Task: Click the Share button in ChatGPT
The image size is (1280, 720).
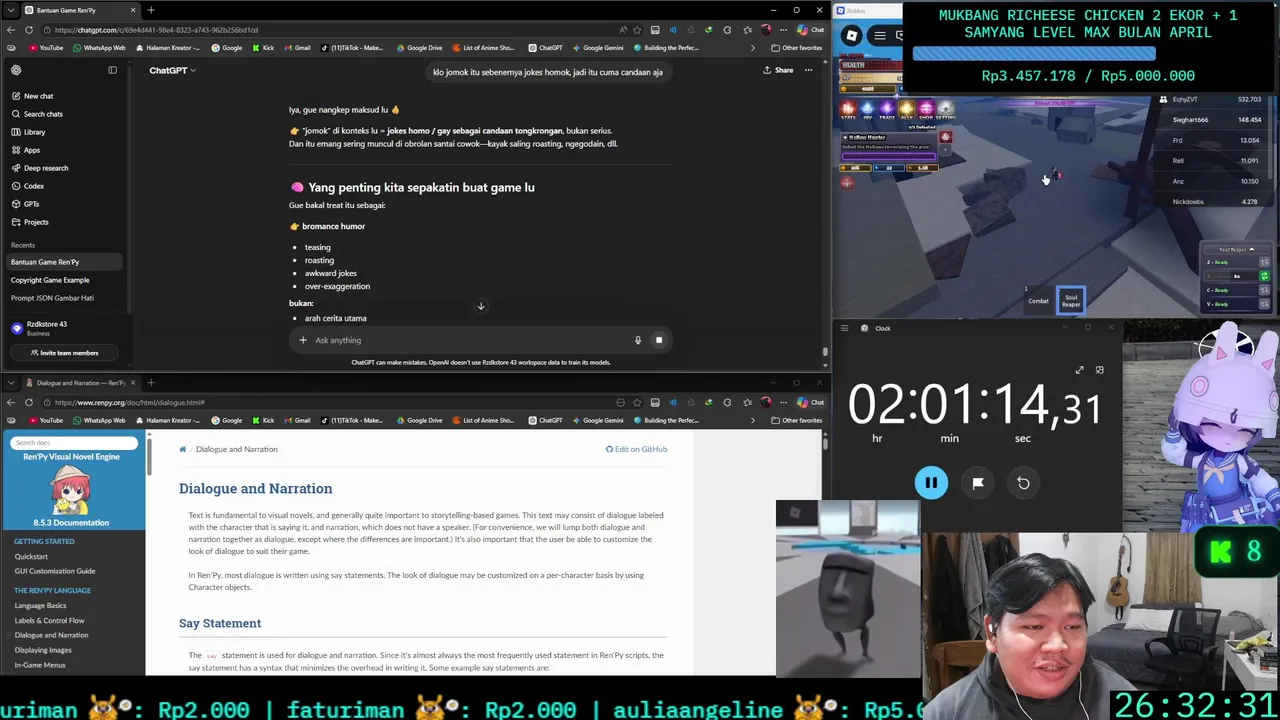Action: pos(778,70)
